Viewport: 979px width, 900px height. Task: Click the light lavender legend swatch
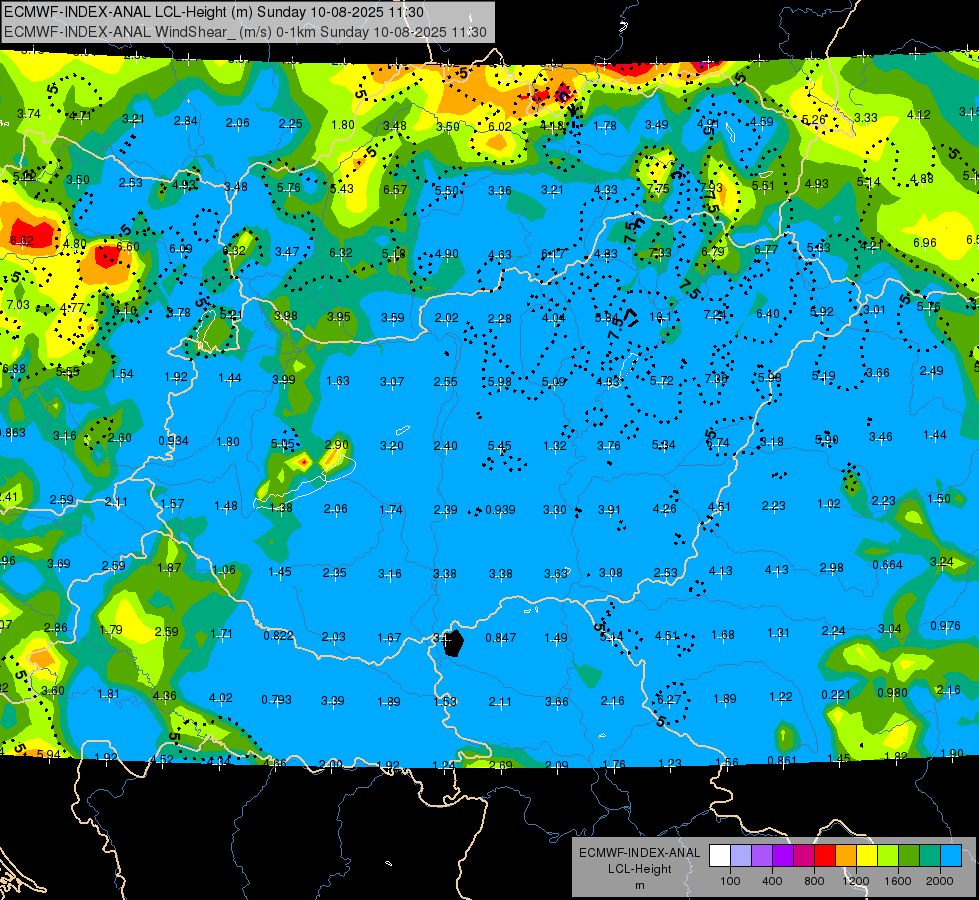740,856
